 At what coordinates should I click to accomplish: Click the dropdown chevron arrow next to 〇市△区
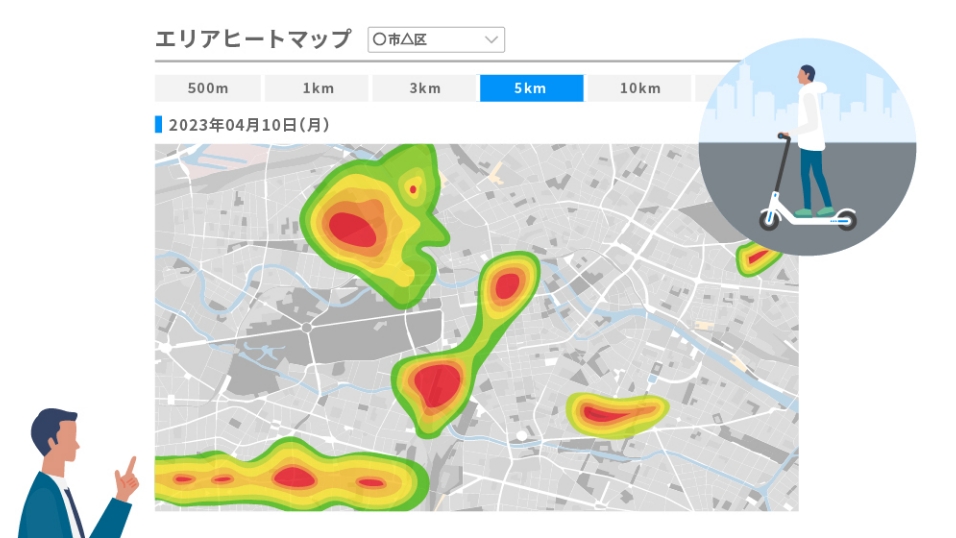(x=491, y=40)
